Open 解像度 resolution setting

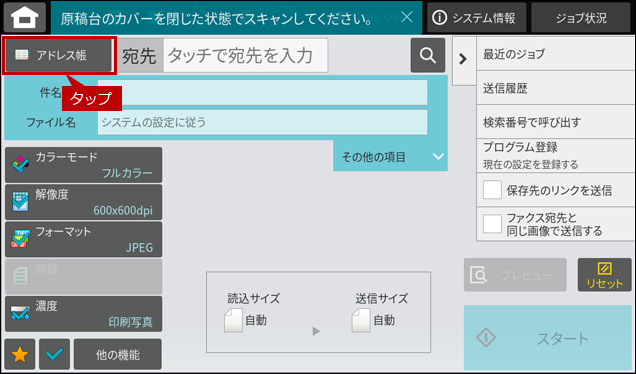(x=84, y=202)
